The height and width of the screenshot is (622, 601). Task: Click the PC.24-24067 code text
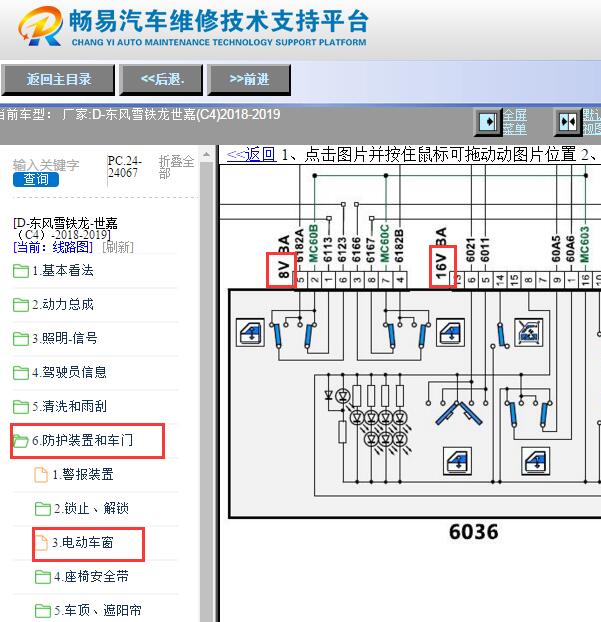(x=125, y=167)
